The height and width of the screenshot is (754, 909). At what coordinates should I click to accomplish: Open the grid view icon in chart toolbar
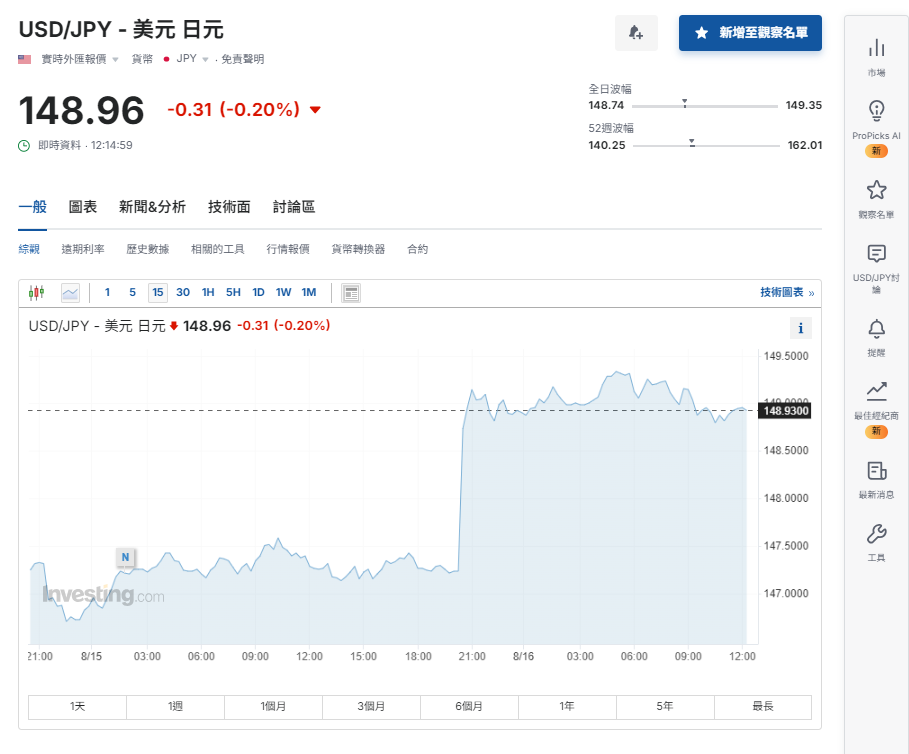pos(350,292)
